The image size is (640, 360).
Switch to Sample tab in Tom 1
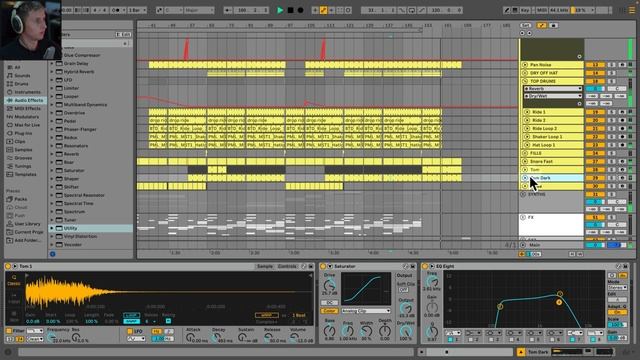pyautogui.click(x=264, y=266)
